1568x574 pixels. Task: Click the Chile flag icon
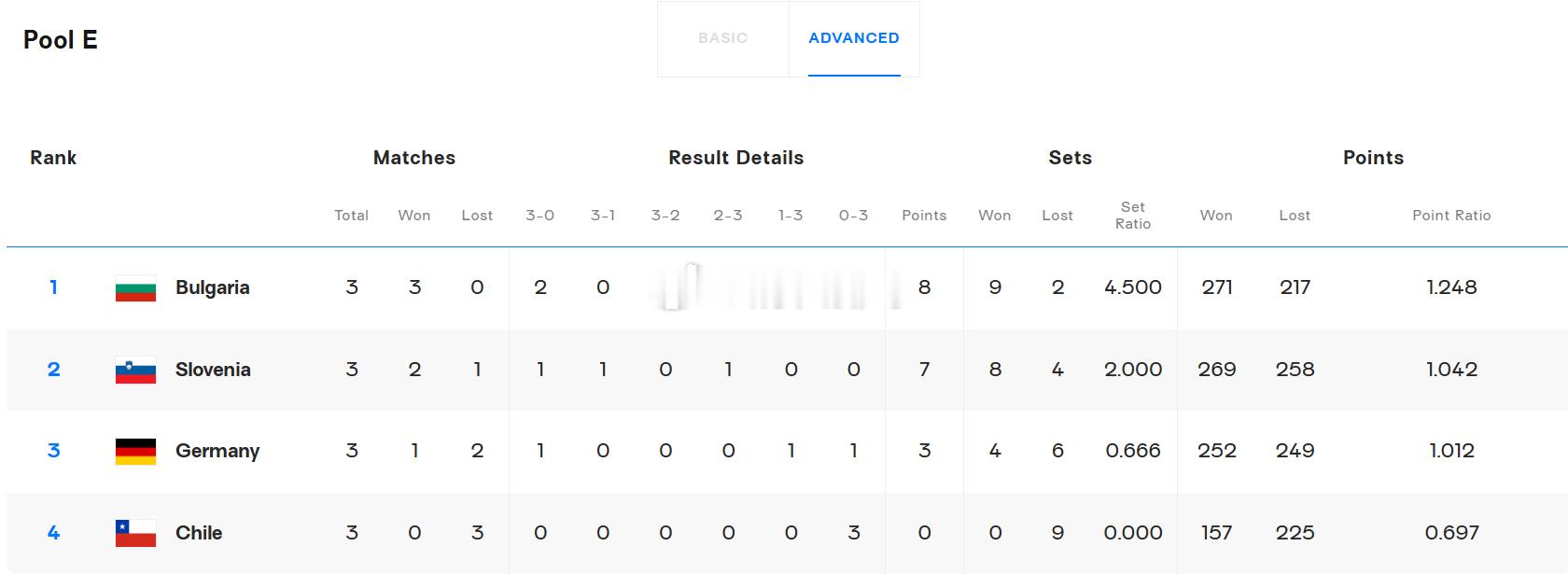coord(135,534)
